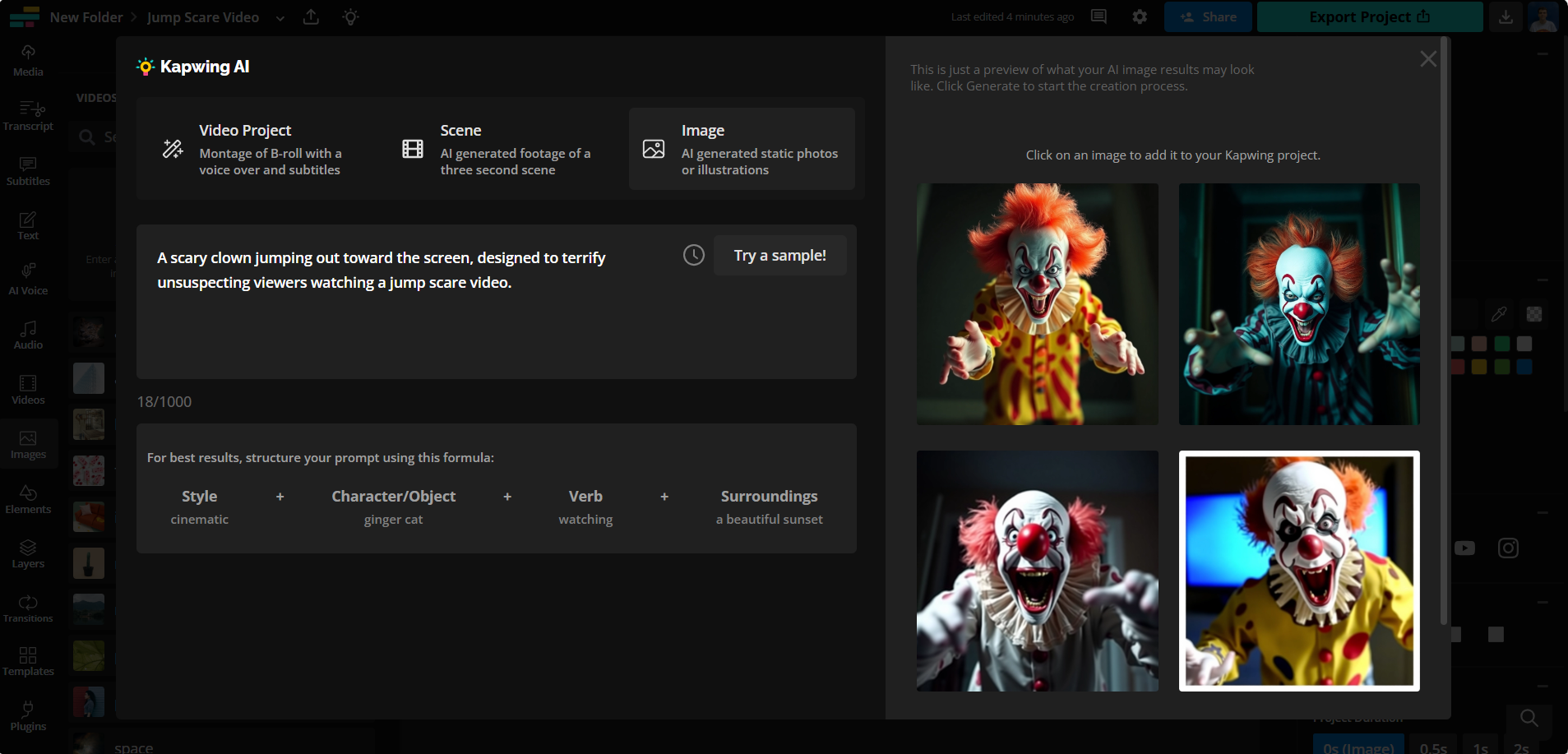Image resolution: width=1568 pixels, height=754 pixels.
Task: Open the Layers panel
Action: (x=27, y=553)
